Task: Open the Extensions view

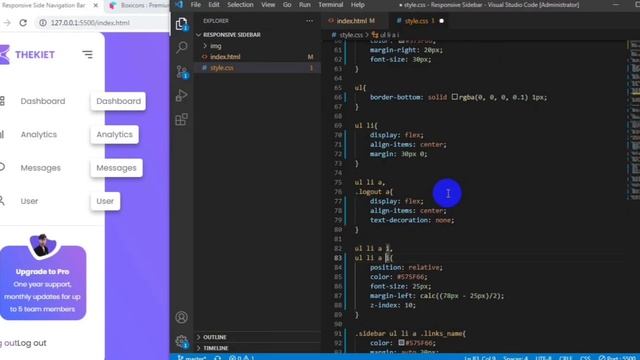Action: pos(182,119)
